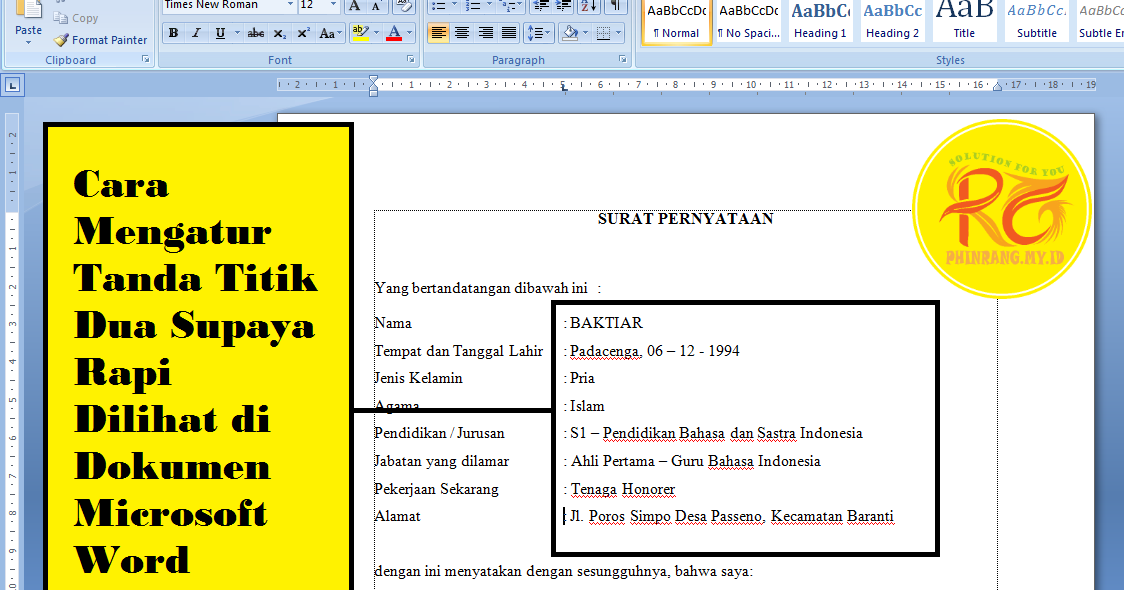The width and height of the screenshot is (1124, 590).
Task: Open the Sort dialog from Paragraph group
Action: [x=590, y=6]
